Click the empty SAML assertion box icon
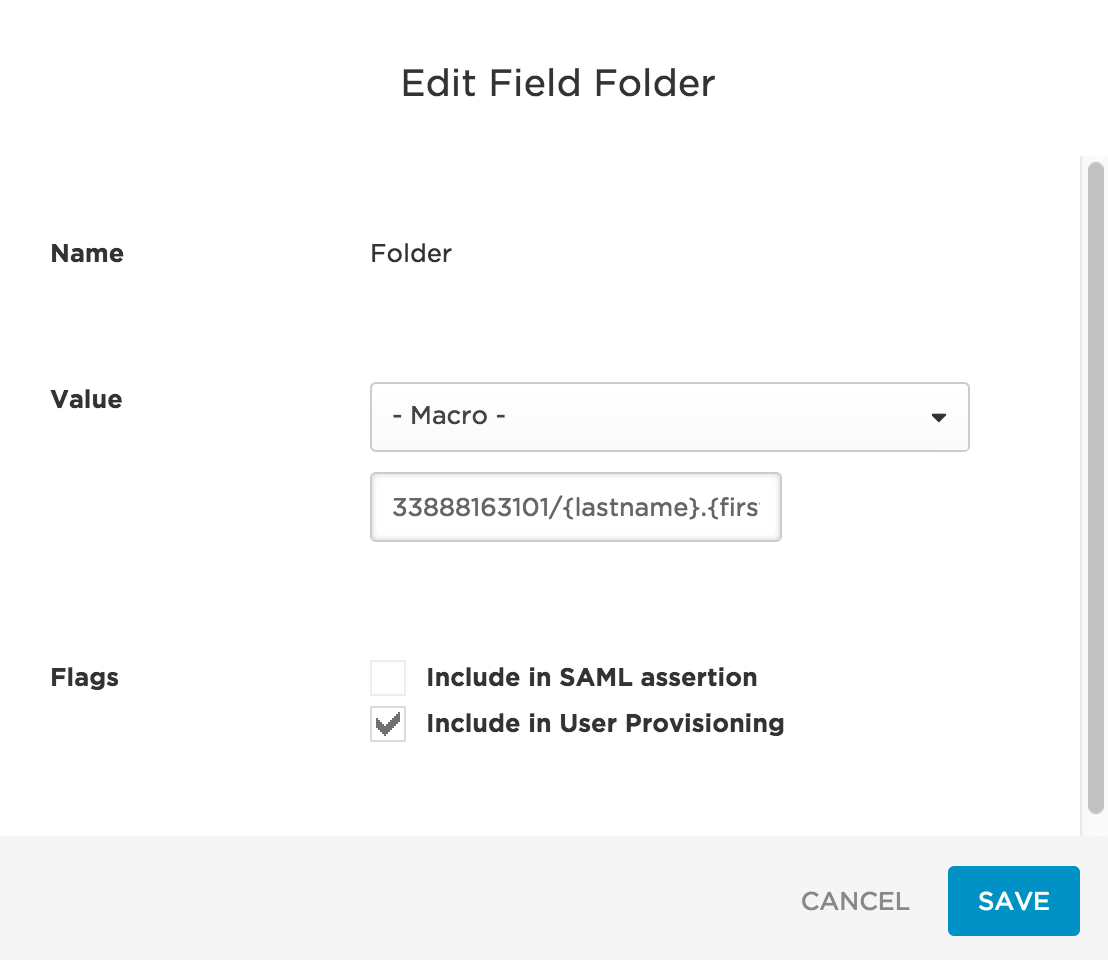1108x960 pixels. pos(388,677)
